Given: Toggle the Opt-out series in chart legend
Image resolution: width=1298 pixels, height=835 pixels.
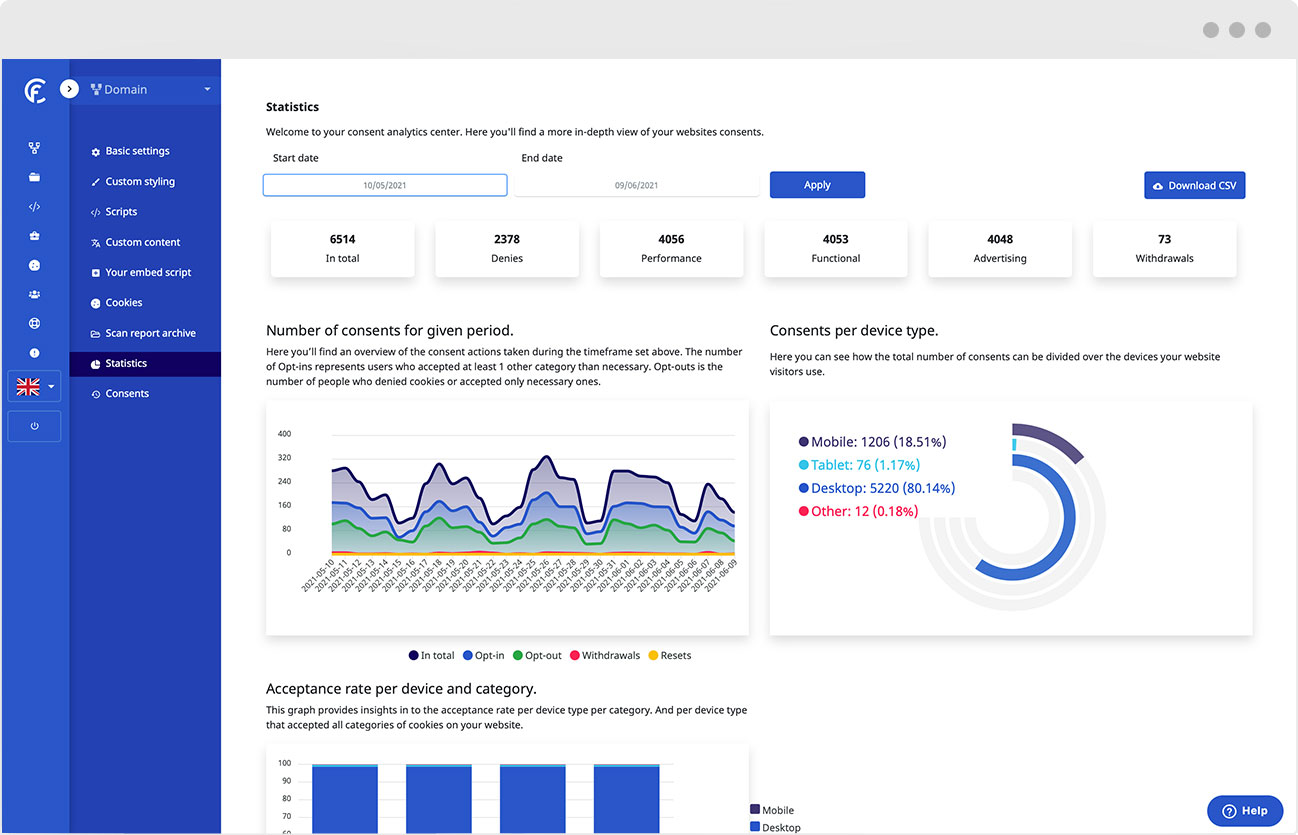Looking at the screenshot, I should pyautogui.click(x=538, y=656).
